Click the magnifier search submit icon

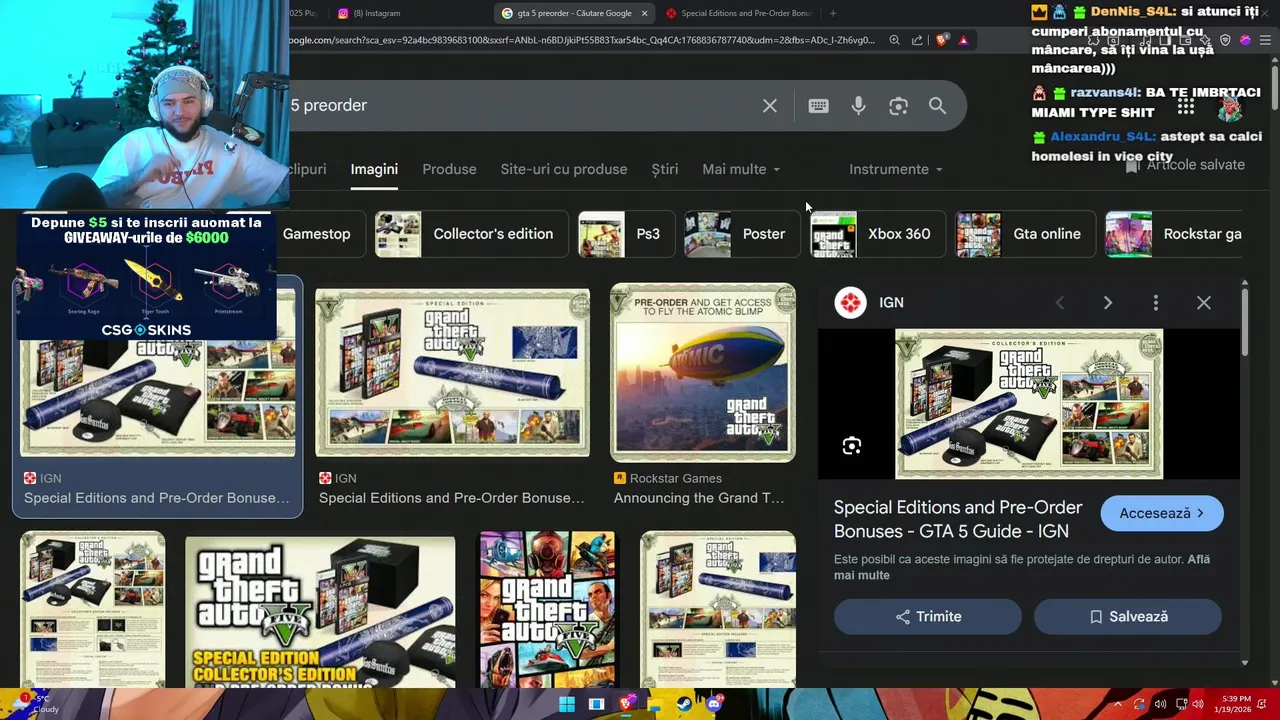937,105
